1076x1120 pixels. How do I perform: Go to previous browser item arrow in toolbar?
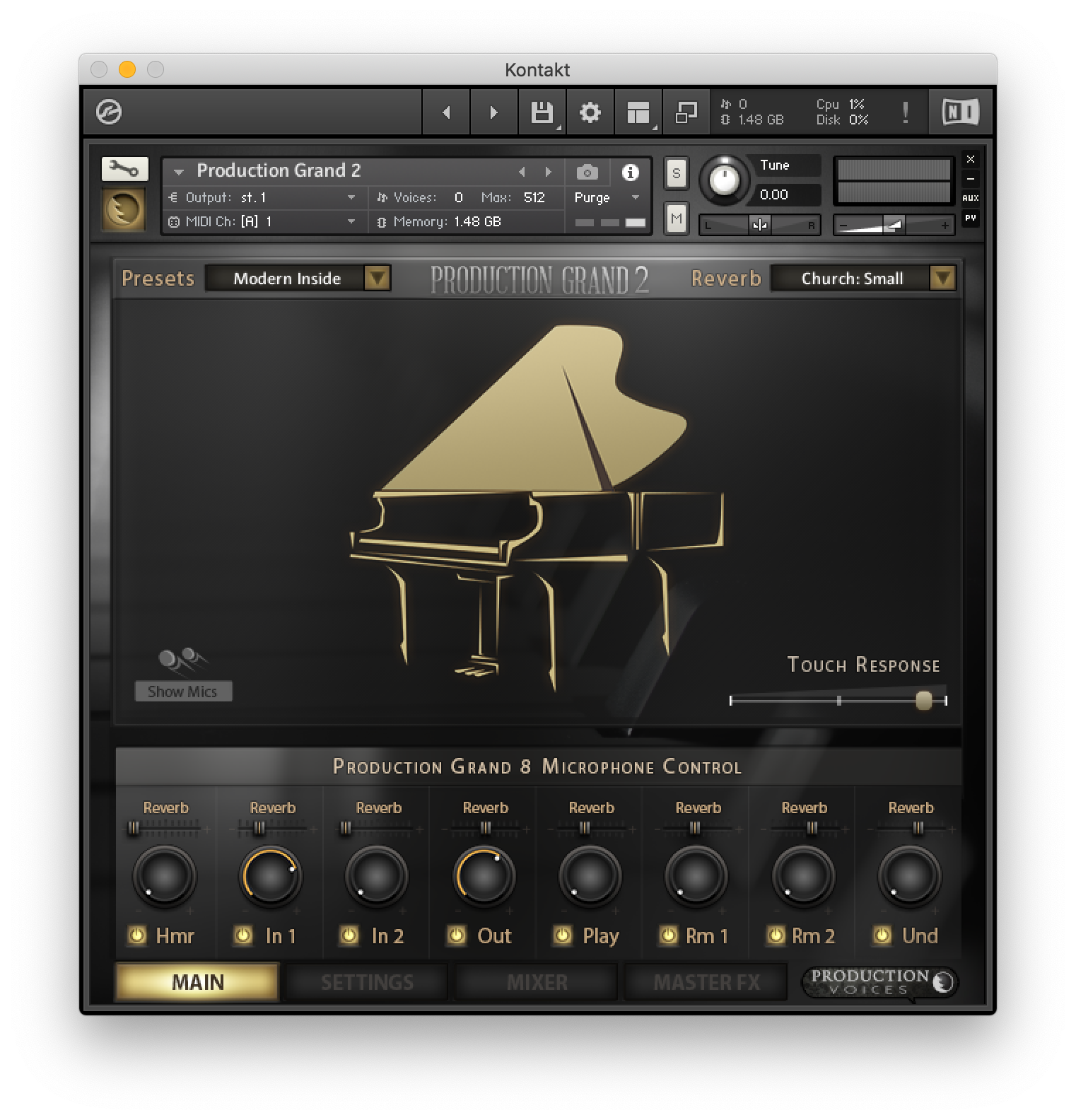446,112
